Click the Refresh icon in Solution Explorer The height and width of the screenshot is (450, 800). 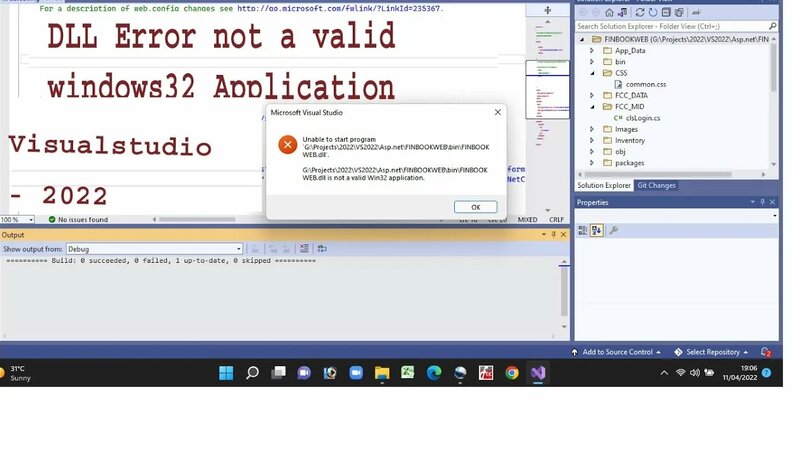click(x=653, y=12)
